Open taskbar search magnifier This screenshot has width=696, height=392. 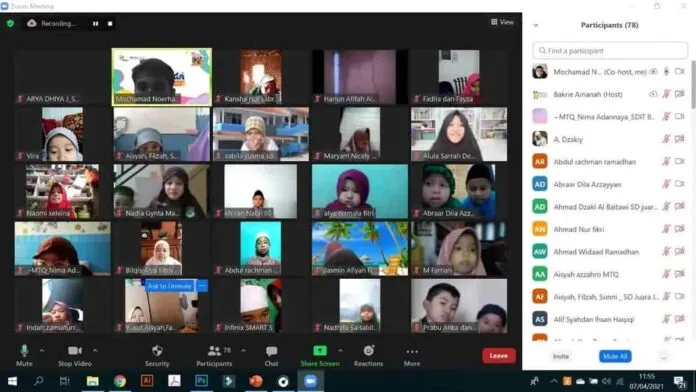pyautogui.click(x=39, y=381)
